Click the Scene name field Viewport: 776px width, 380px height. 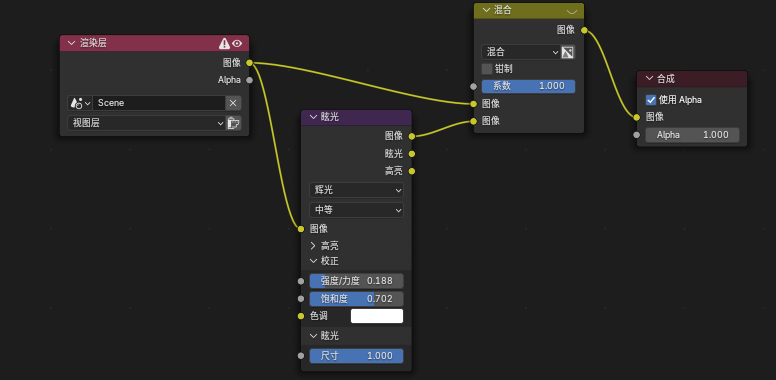159,103
